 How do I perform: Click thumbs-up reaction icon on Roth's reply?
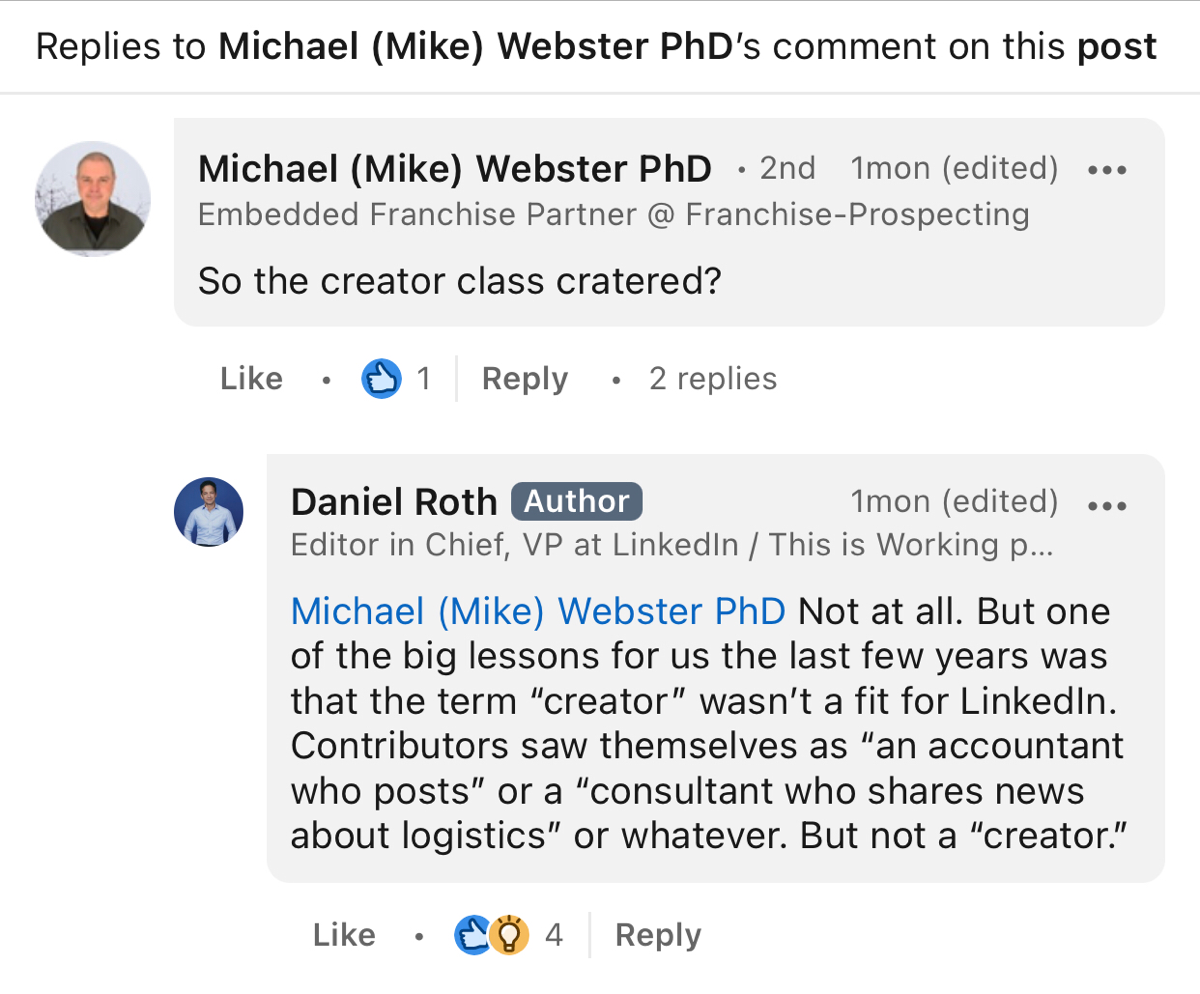471,935
